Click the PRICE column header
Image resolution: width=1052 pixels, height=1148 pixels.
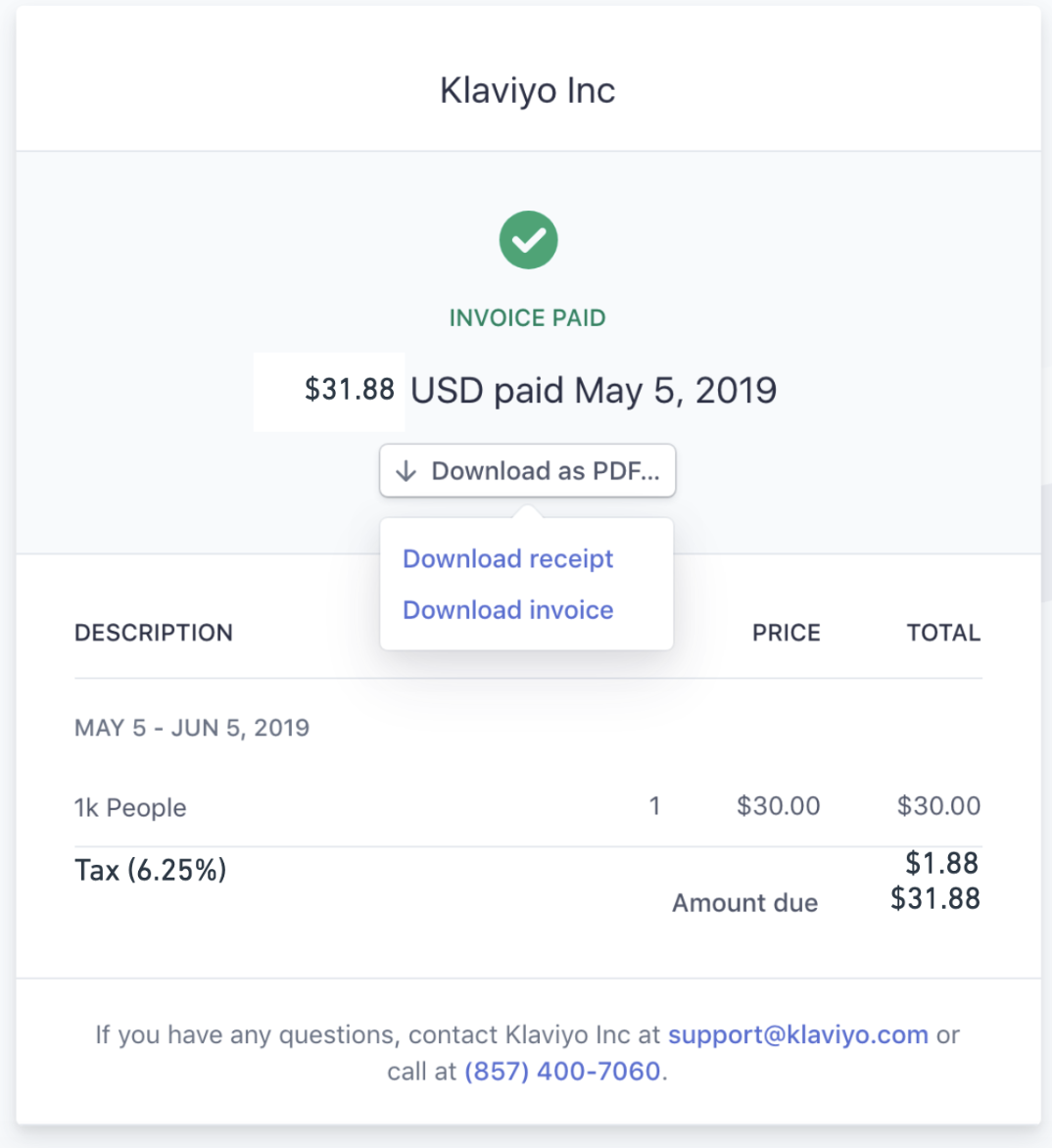(786, 633)
